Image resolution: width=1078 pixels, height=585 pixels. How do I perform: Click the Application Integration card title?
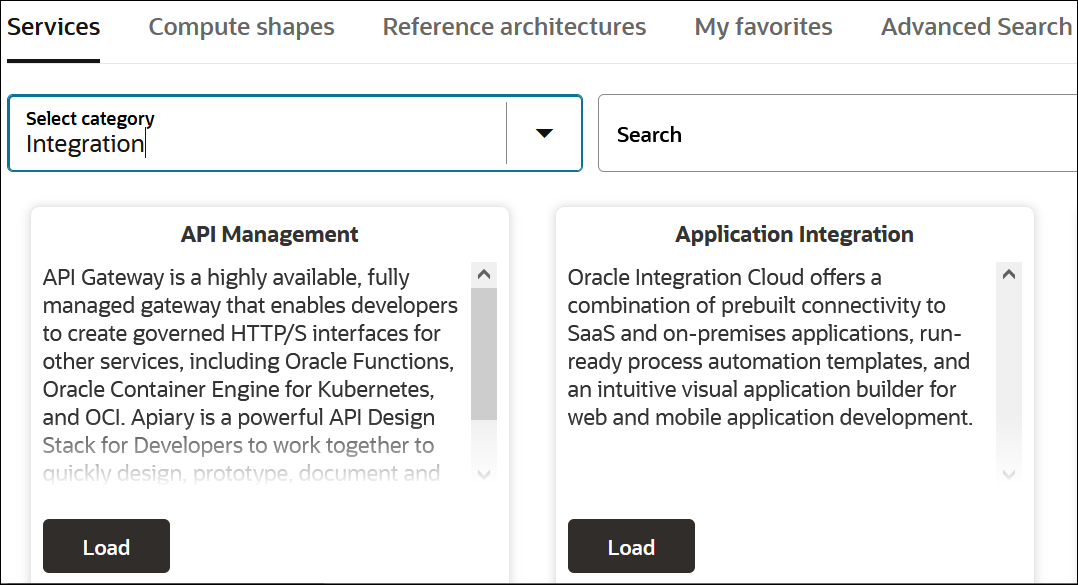tap(794, 234)
